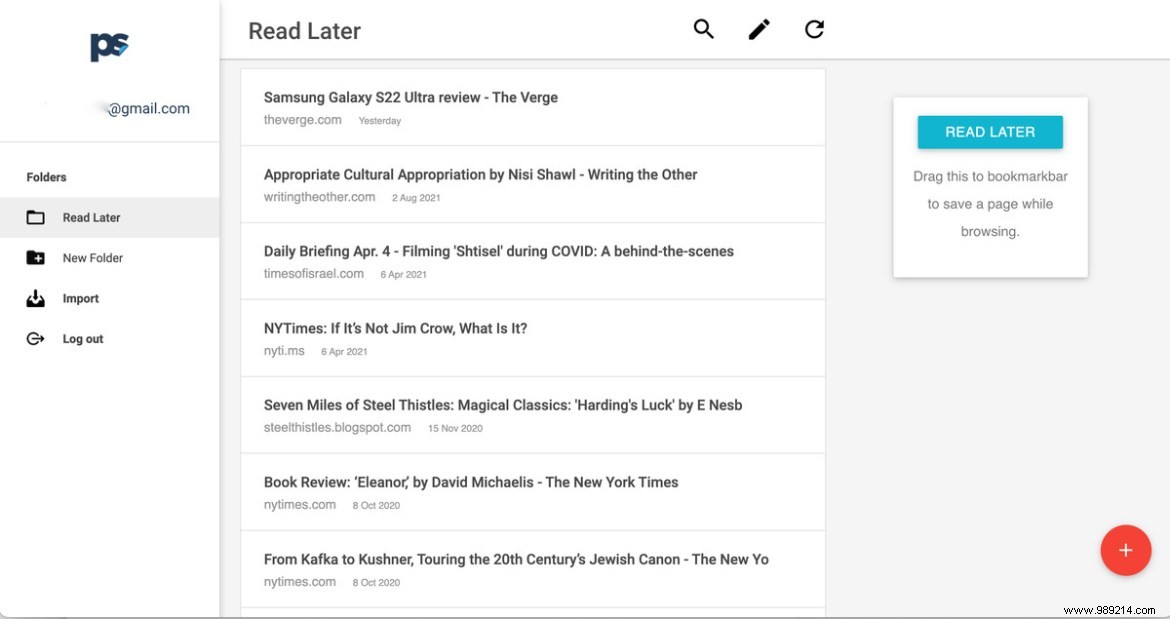Select the Read Later folder in sidebar
1170x619 pixels.
90,216
